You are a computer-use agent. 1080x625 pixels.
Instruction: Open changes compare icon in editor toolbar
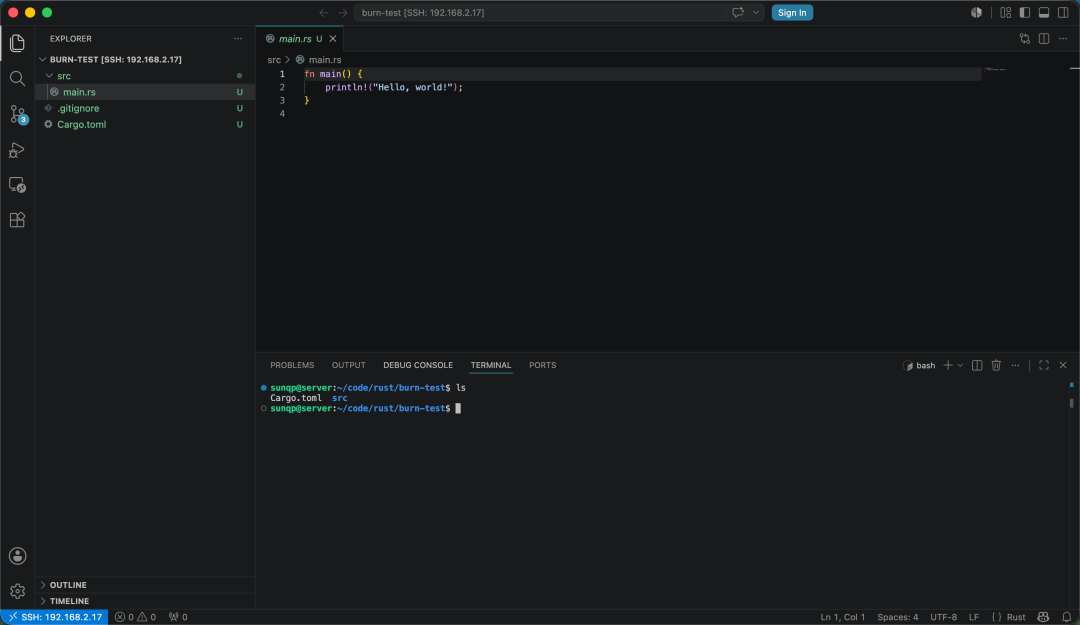click(1025, 39)
